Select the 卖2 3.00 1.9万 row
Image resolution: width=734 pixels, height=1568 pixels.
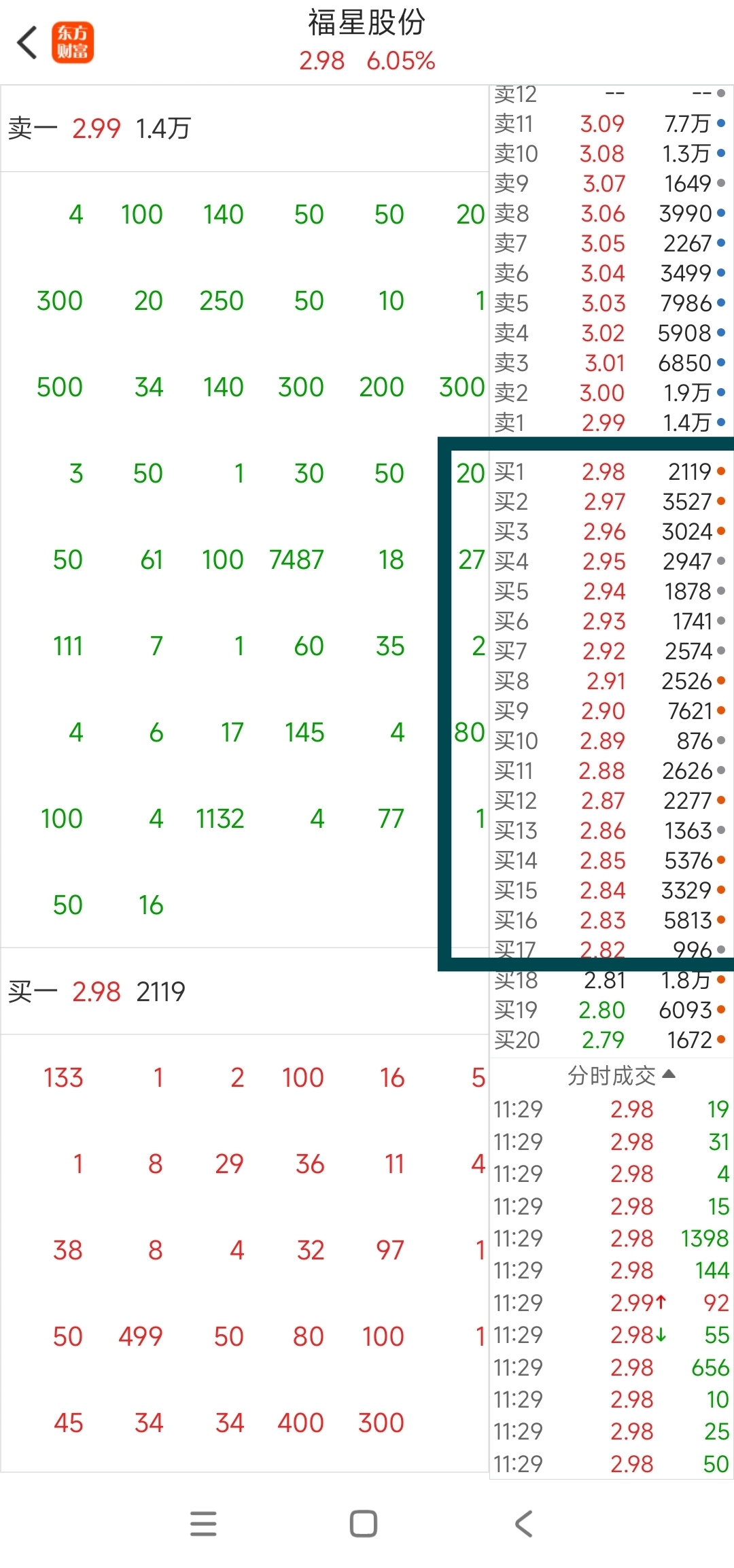click(611, 392)
